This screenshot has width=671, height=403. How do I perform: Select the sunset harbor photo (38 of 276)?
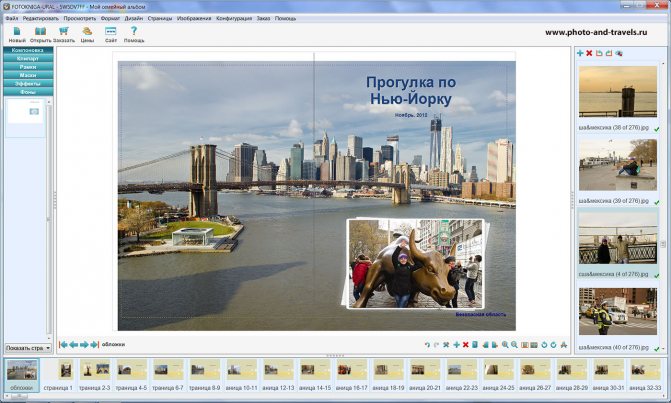[618, 91]
